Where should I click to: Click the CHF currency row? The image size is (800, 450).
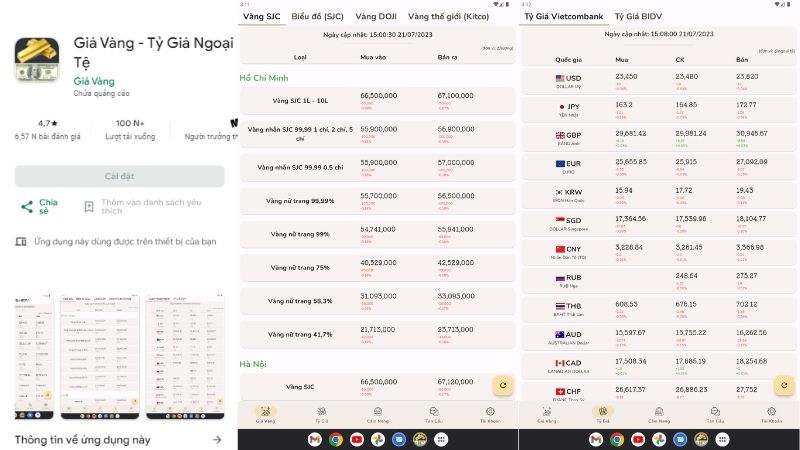[659, 392]
